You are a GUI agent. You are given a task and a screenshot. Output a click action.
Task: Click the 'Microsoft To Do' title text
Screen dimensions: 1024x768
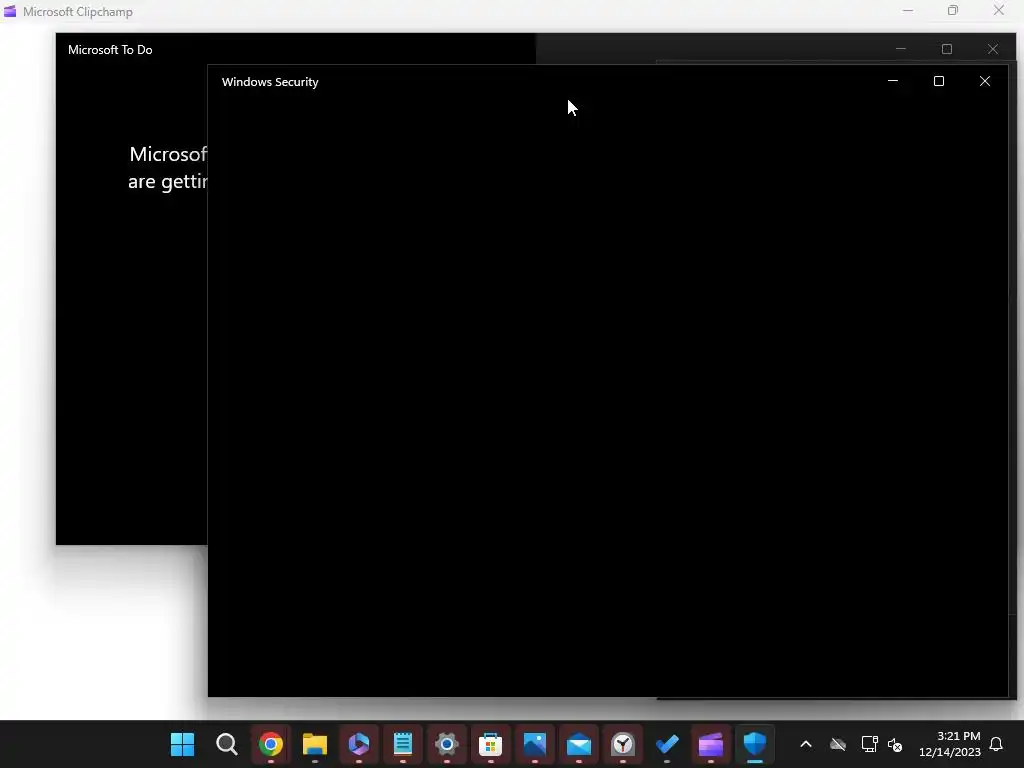[x=110, y=50]
